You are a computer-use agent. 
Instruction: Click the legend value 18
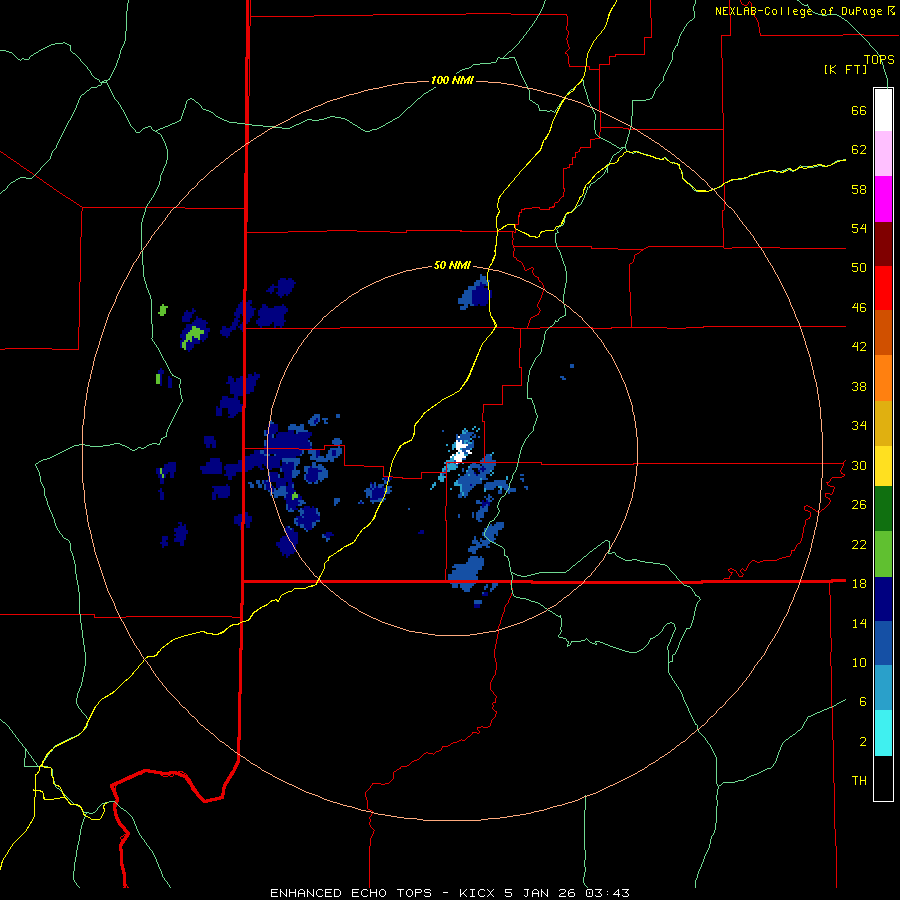(x=859, y=583)
